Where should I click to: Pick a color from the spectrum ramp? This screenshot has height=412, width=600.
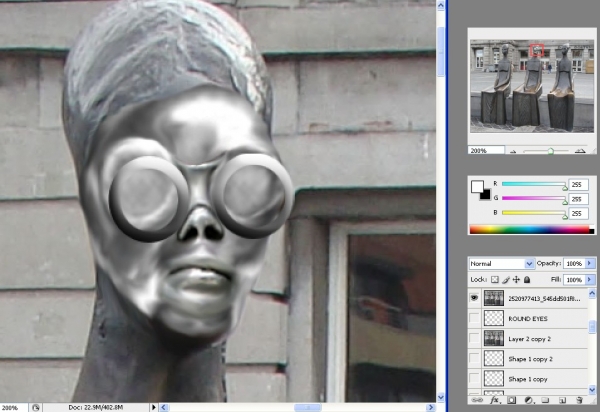(530, 230)
